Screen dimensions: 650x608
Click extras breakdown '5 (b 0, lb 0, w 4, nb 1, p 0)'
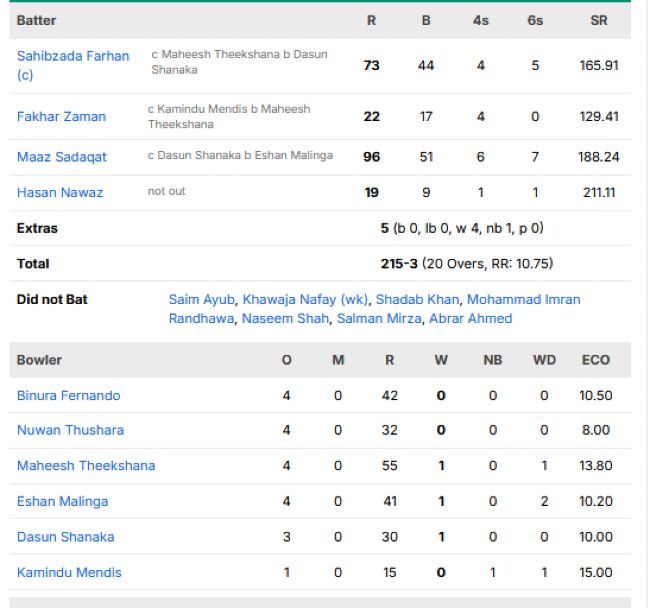coord(462,228)
